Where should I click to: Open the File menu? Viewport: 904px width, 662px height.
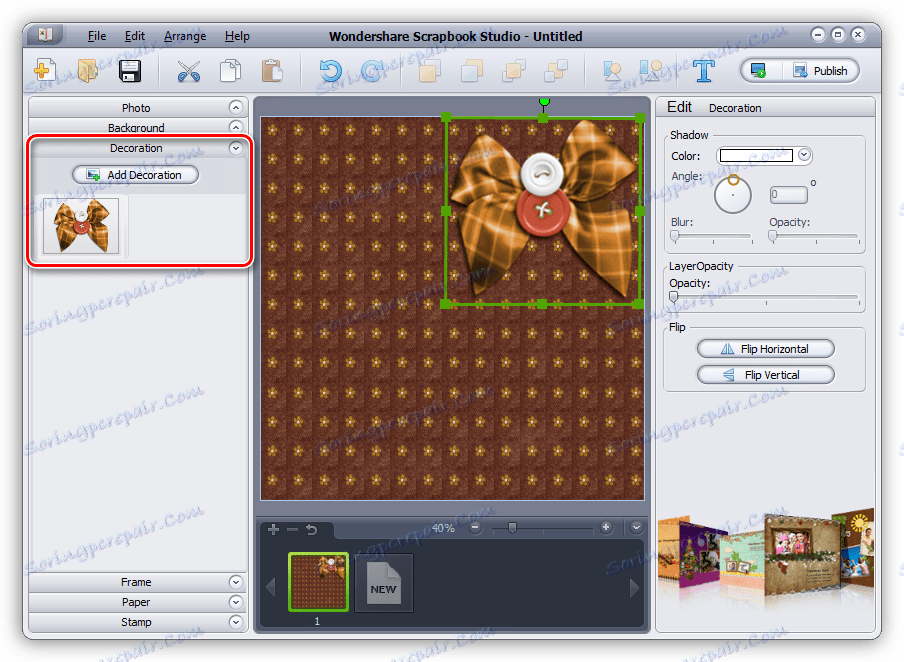(97, 36)
